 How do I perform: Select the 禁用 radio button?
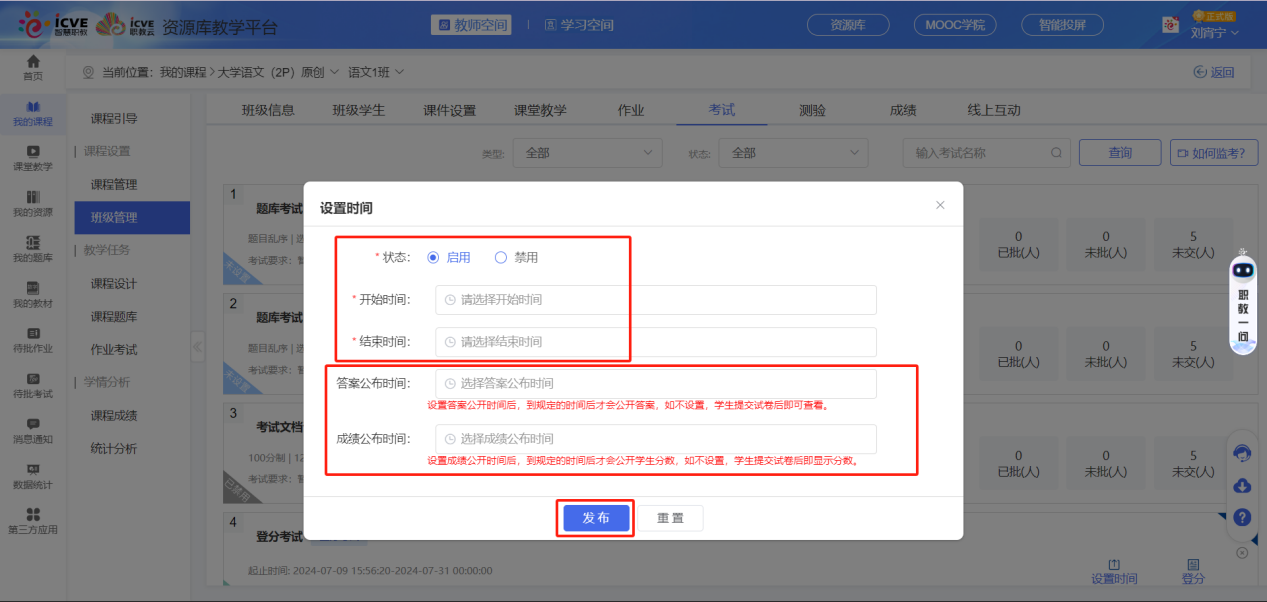click(500, 257)
